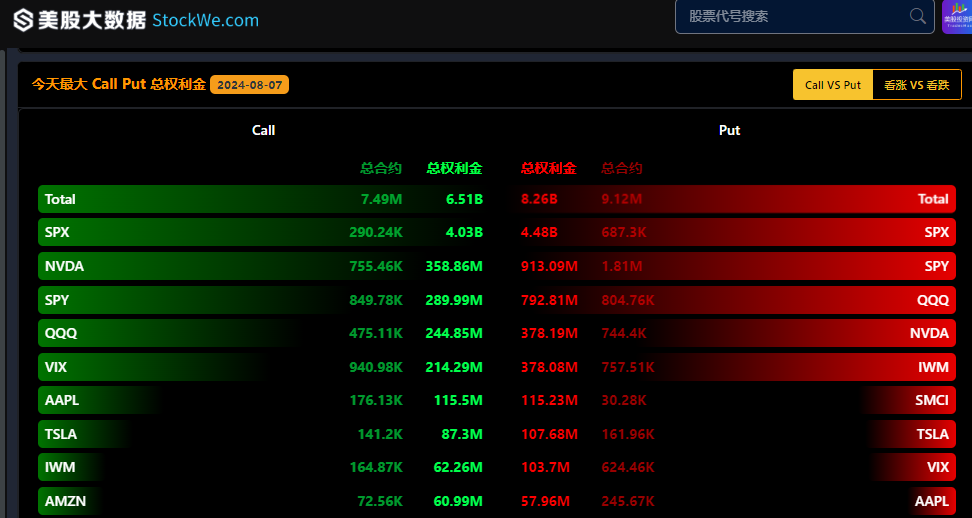Click the StockWe logo icon

(x=23, y=20)
